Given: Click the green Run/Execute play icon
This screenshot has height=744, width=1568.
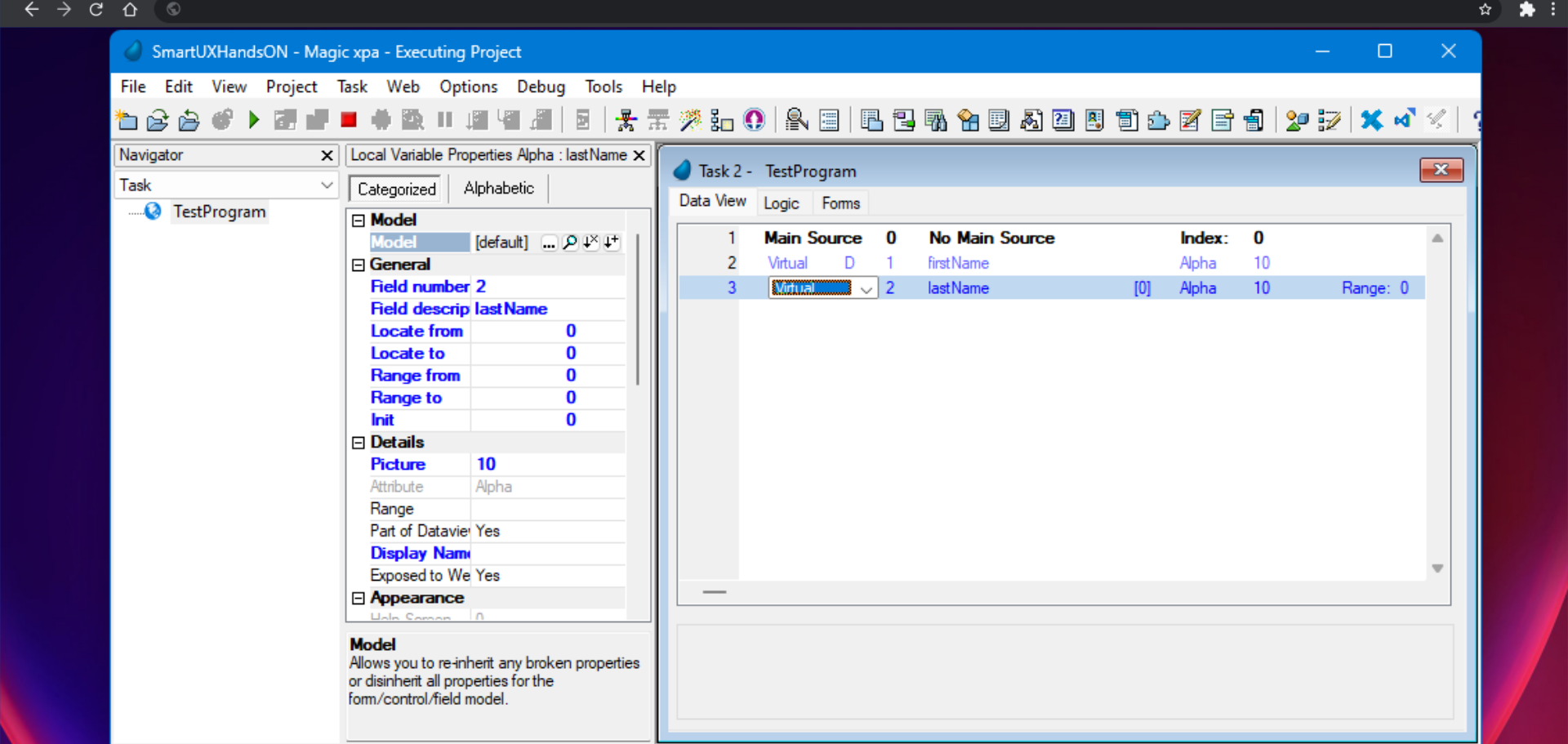Looking at the screenshot, I should click(x=253, y=121).
